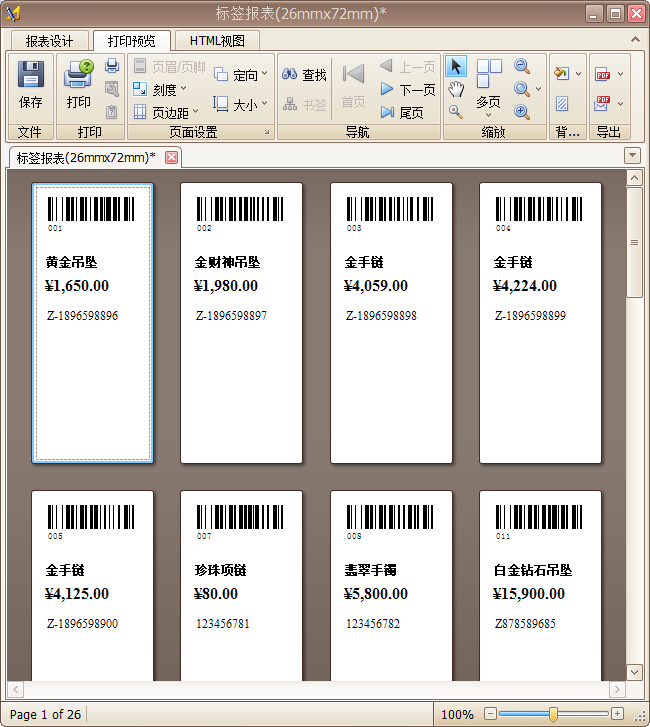Jump to the Last Page (尾页)
Image resolution: width=650 pixels, height=727 pixels.
[x=402, y=112]
